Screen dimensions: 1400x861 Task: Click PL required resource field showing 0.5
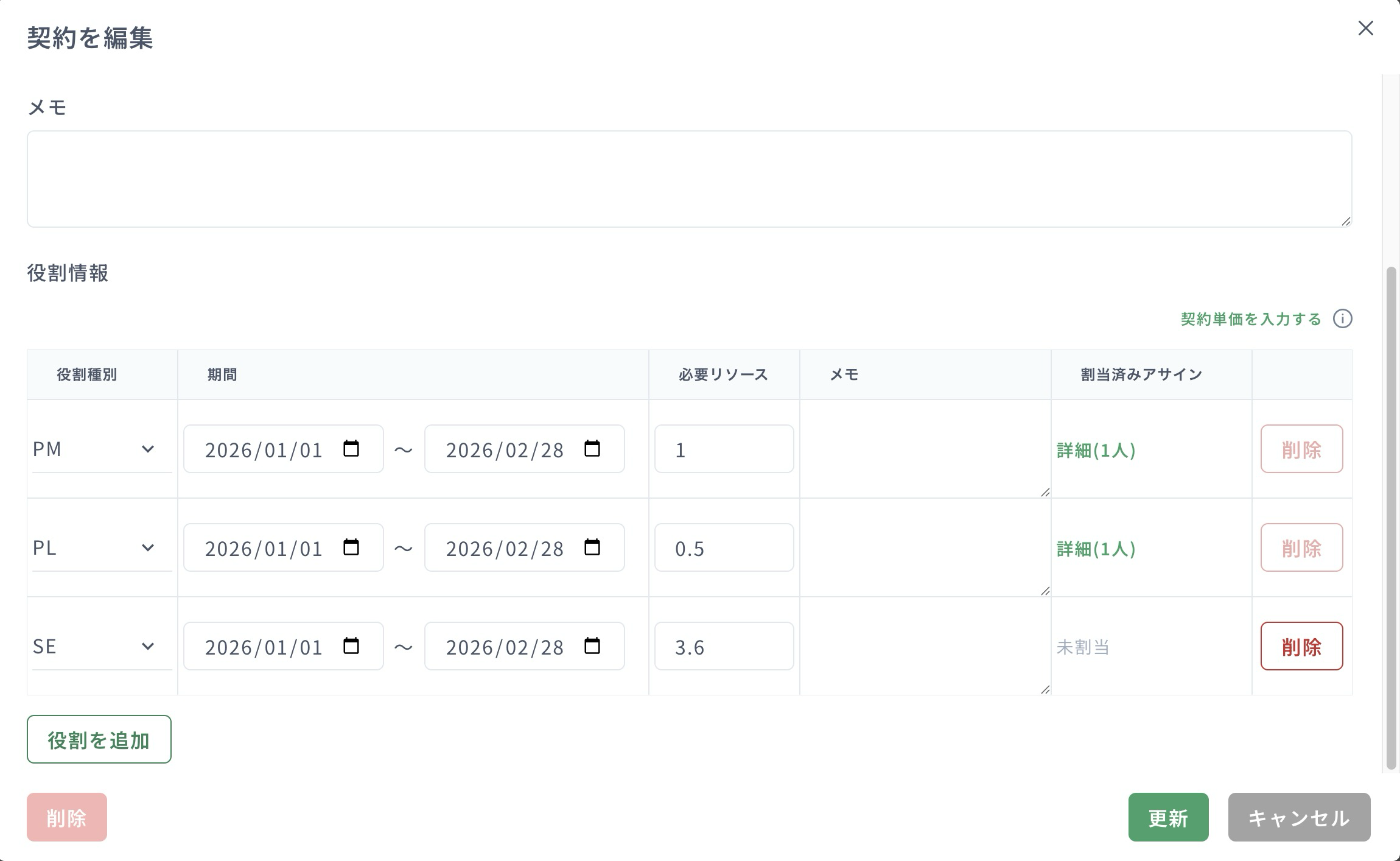pos(724,547)
